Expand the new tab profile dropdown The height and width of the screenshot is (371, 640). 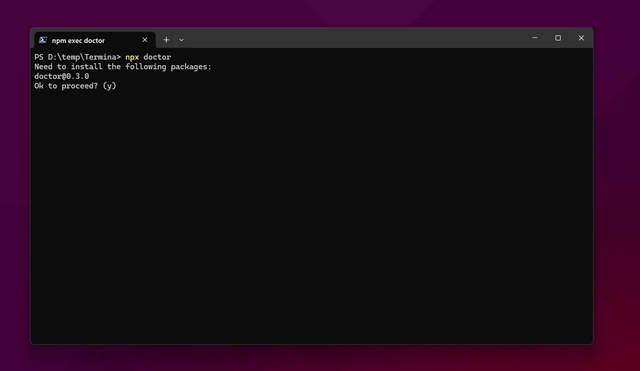(181, 40)
